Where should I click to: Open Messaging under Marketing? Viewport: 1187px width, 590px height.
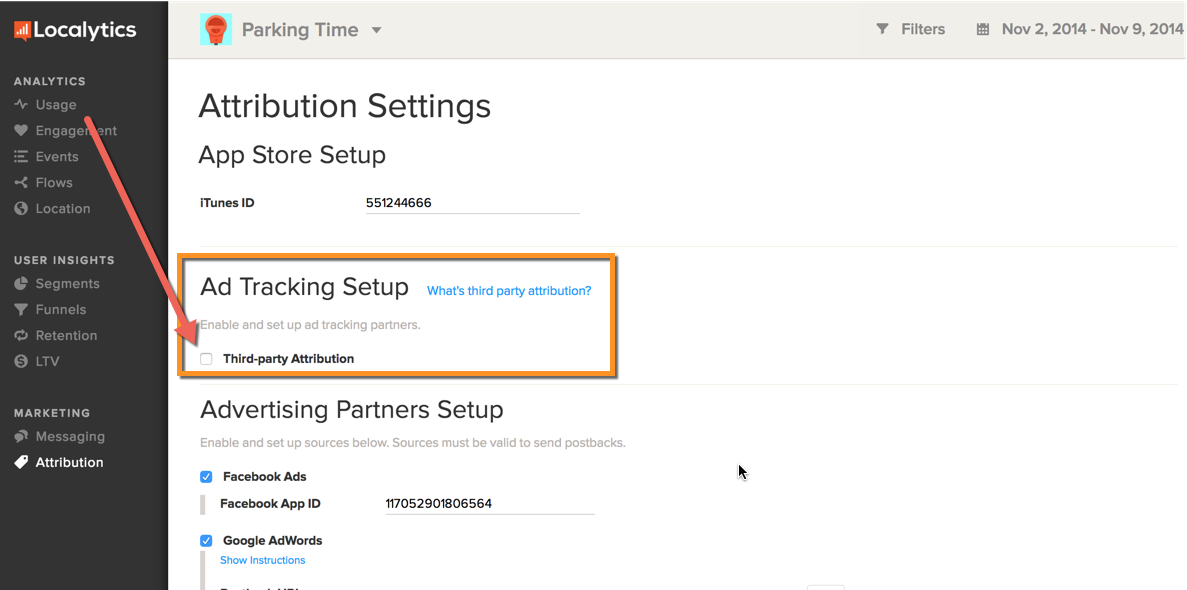click(x=70, y=436)
